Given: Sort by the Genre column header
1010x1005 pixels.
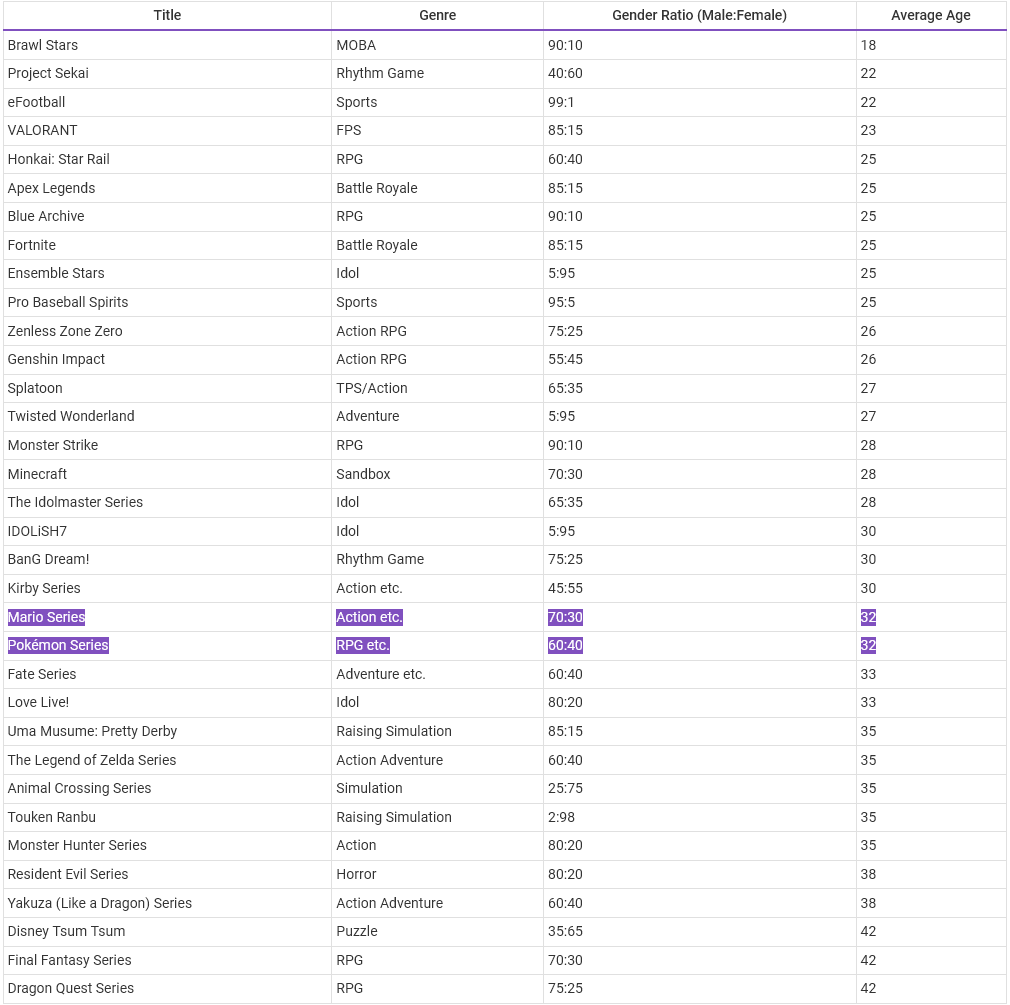Looking at the screenshot, I should pyautogui.click(x=437, y=15).
